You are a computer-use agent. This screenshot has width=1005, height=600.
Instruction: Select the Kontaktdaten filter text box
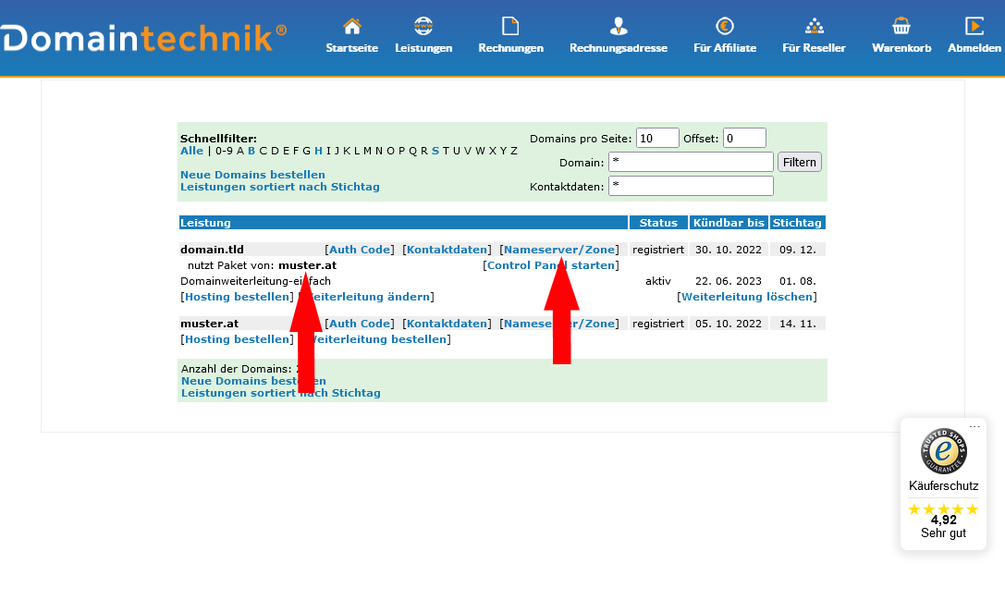coord(690,186)
